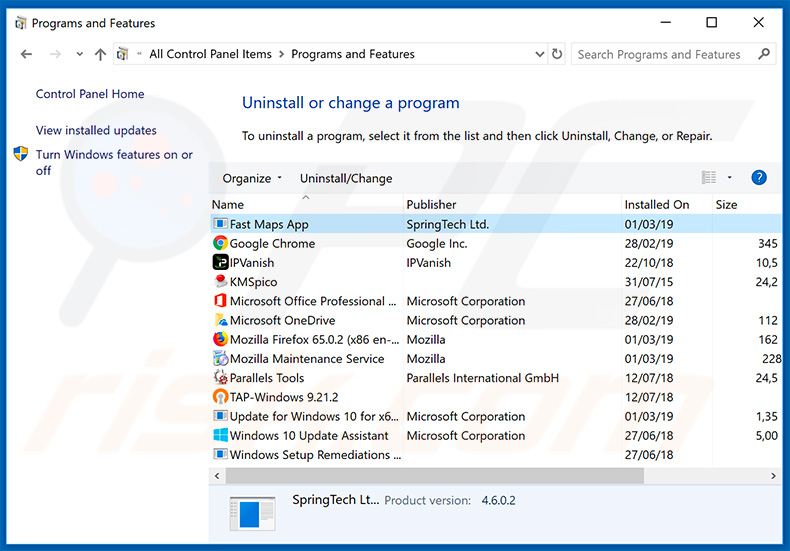Image resolution: width=790 pixels, height=551 pixels.
Task: Click the Update for Windows 10 icon
Action: point(220,416)
